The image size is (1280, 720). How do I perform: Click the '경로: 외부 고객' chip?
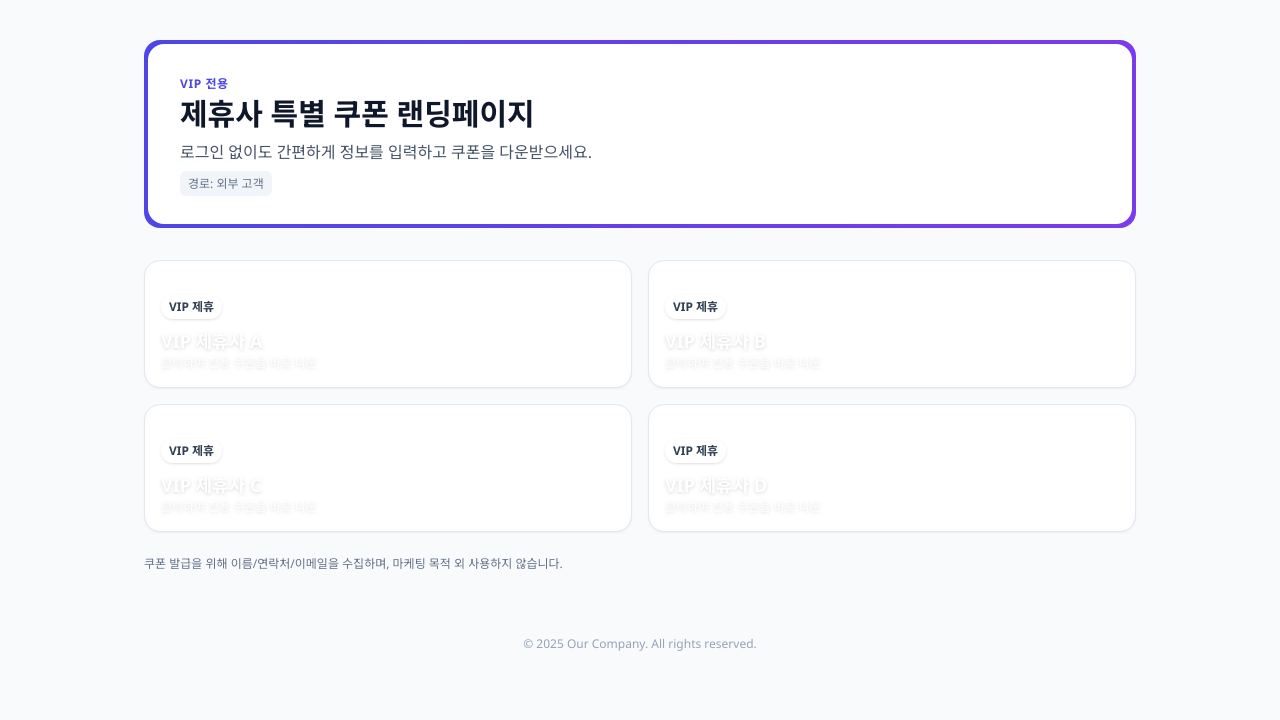pyautogui.click(x=226, y=184)
